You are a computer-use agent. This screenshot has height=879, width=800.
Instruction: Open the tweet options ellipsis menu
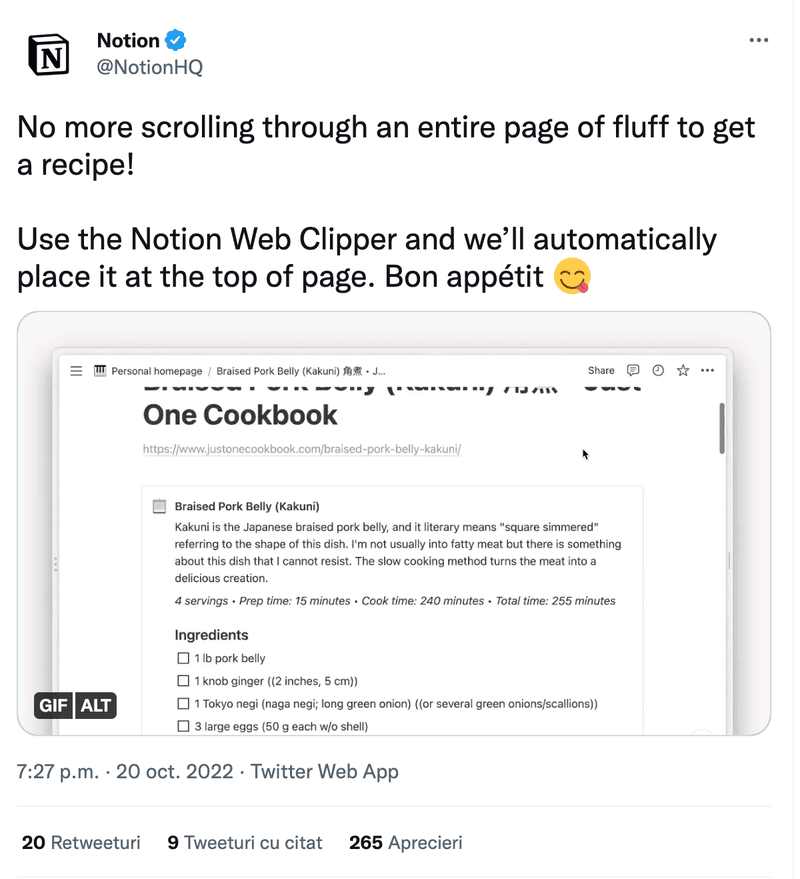pyautogui.click(x=759, y=40)
